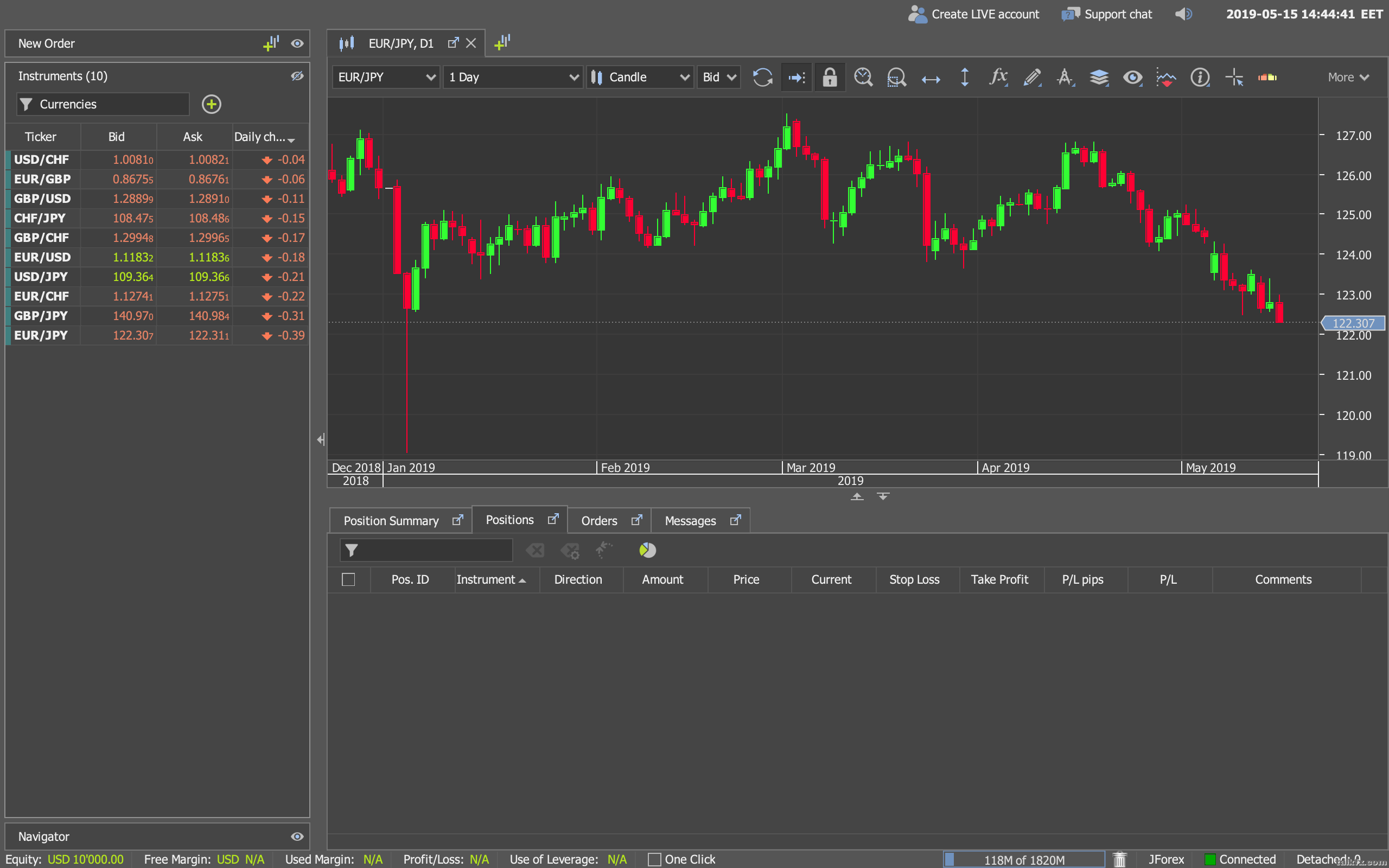Detach the Messages tab
Screen dimensions: 1389x868
(735, 520)
